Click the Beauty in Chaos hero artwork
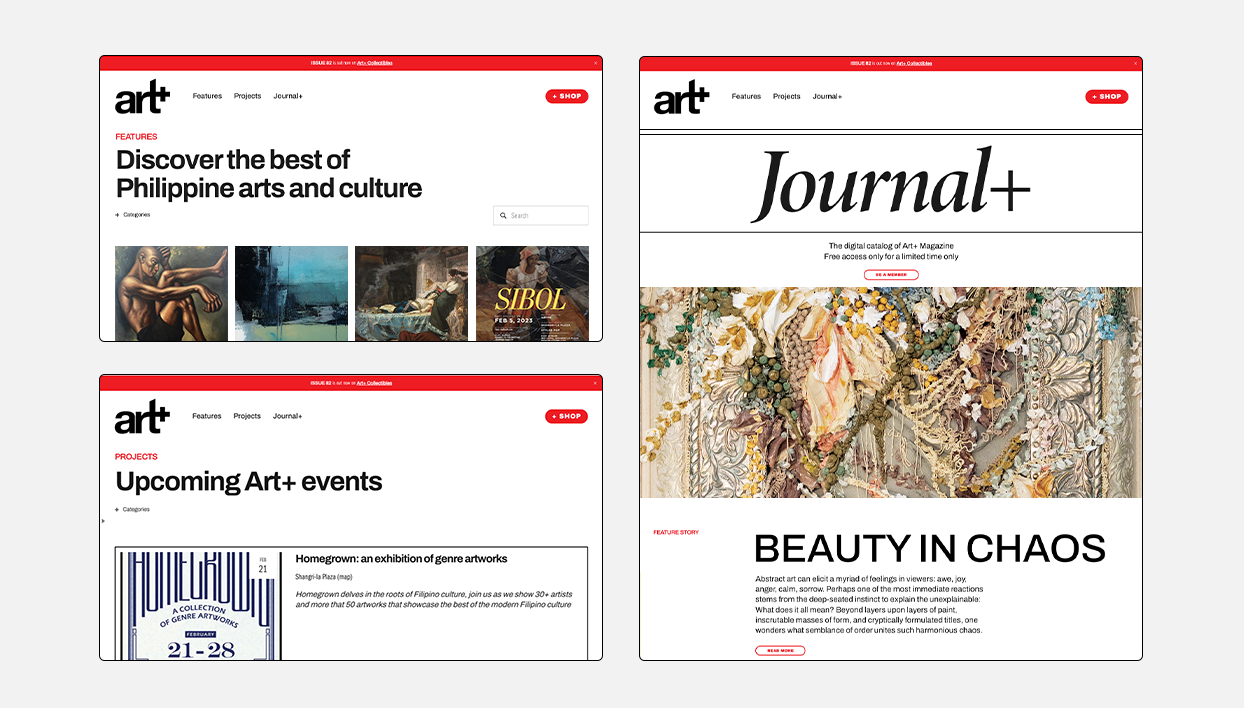Viewport: 1244px width, 708px height. click(891, 392)
